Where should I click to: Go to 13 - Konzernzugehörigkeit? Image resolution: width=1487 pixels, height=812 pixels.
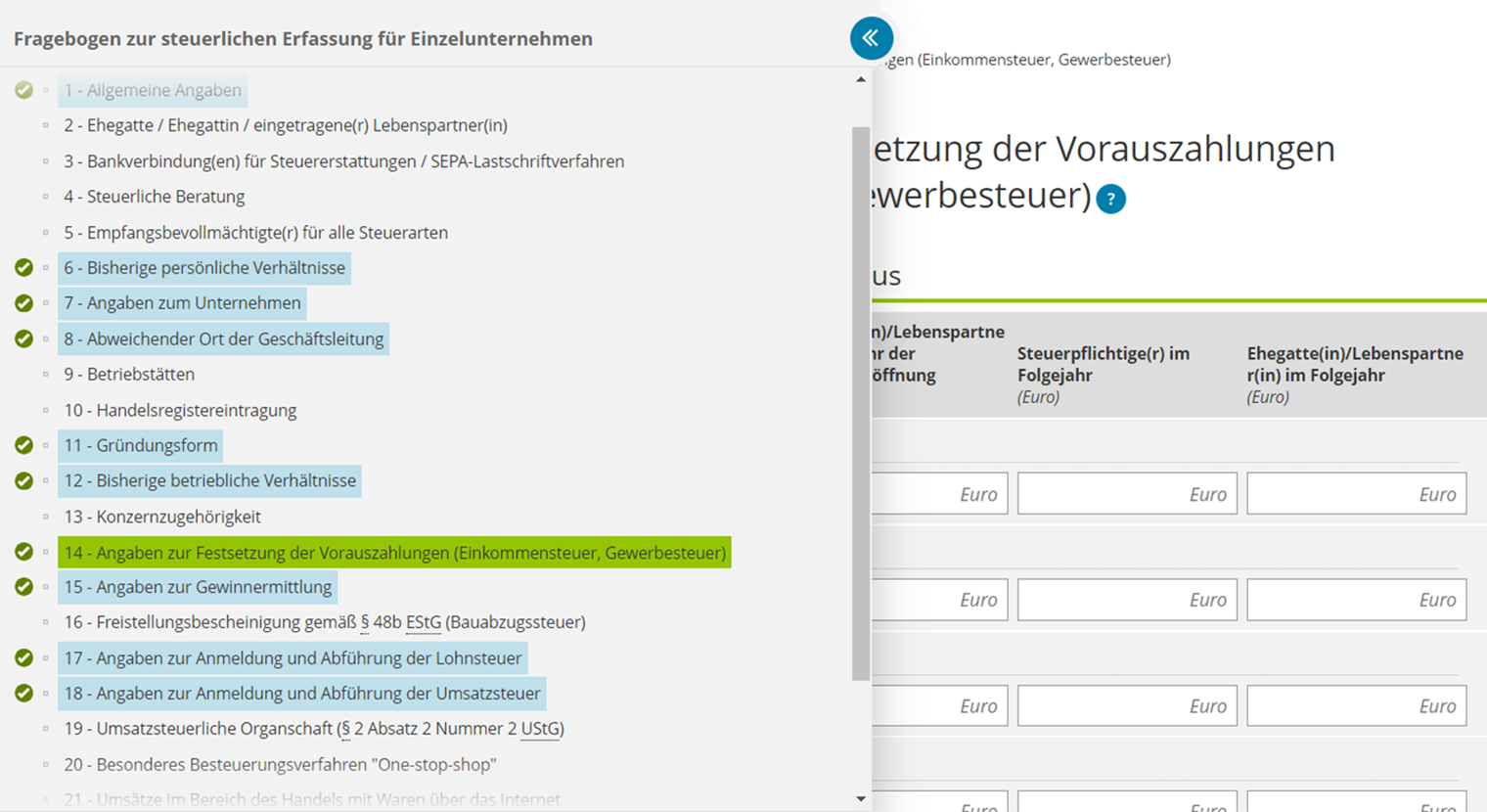click(x=162, y=517)
